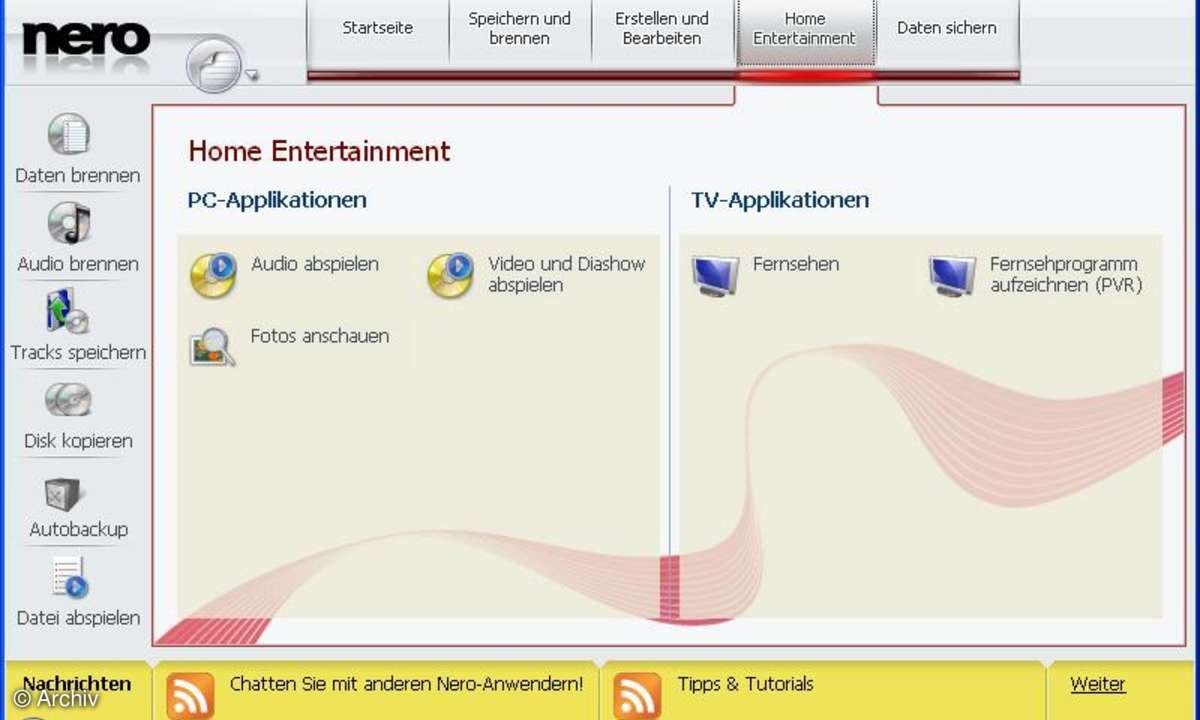Select the Home Entertainment tab
The width and height of the screenshot is (1200, 720).
(805, 31)
